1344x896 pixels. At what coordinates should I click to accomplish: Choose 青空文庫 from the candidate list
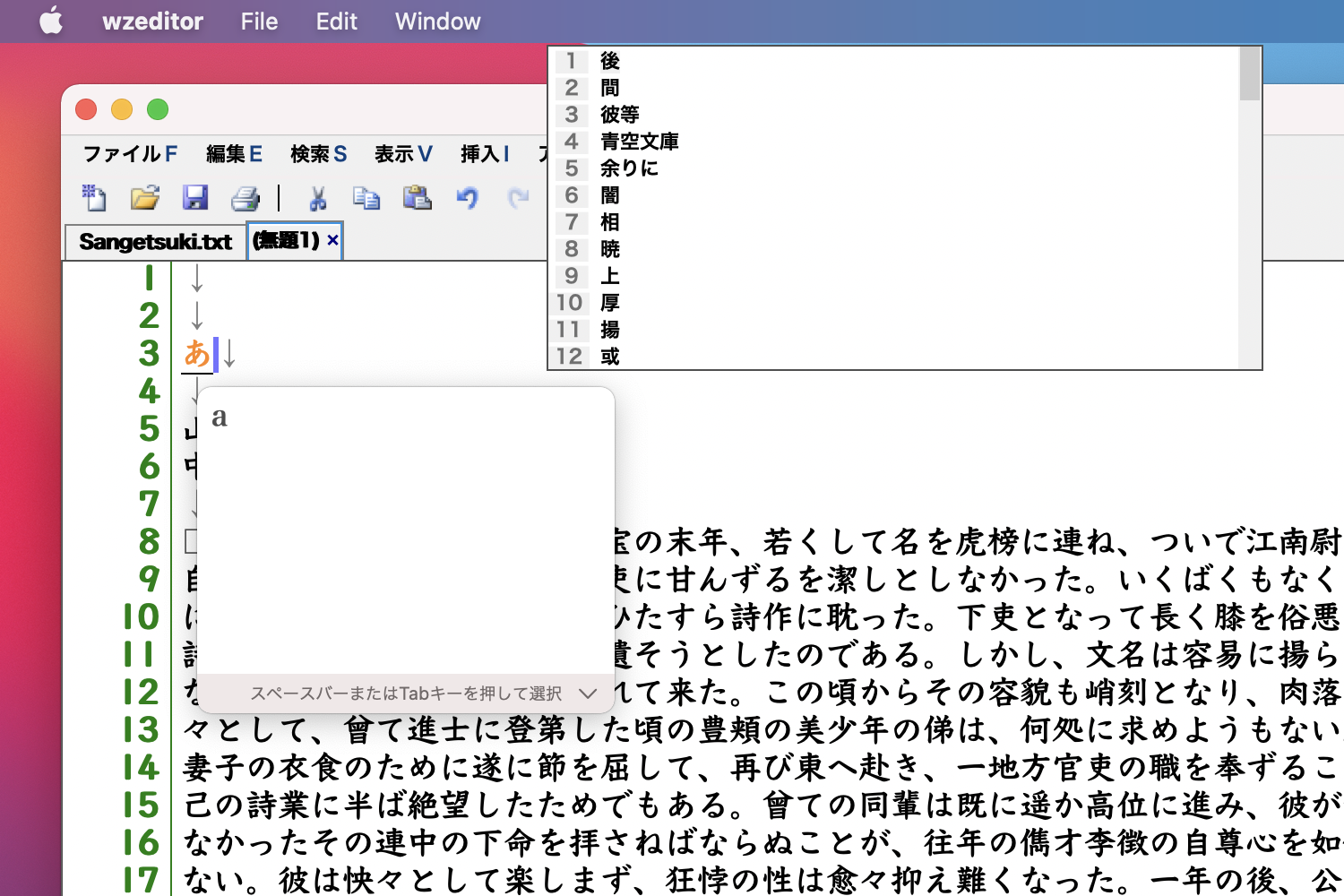641,141
